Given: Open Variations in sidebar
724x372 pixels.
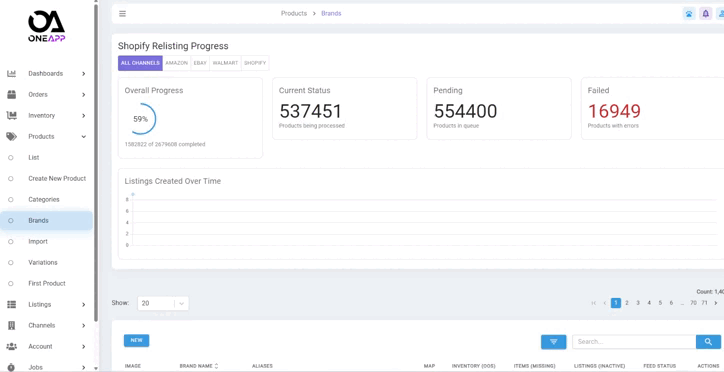Looking at the screenshot, I should pyautogui.click(x=43, y=263).
